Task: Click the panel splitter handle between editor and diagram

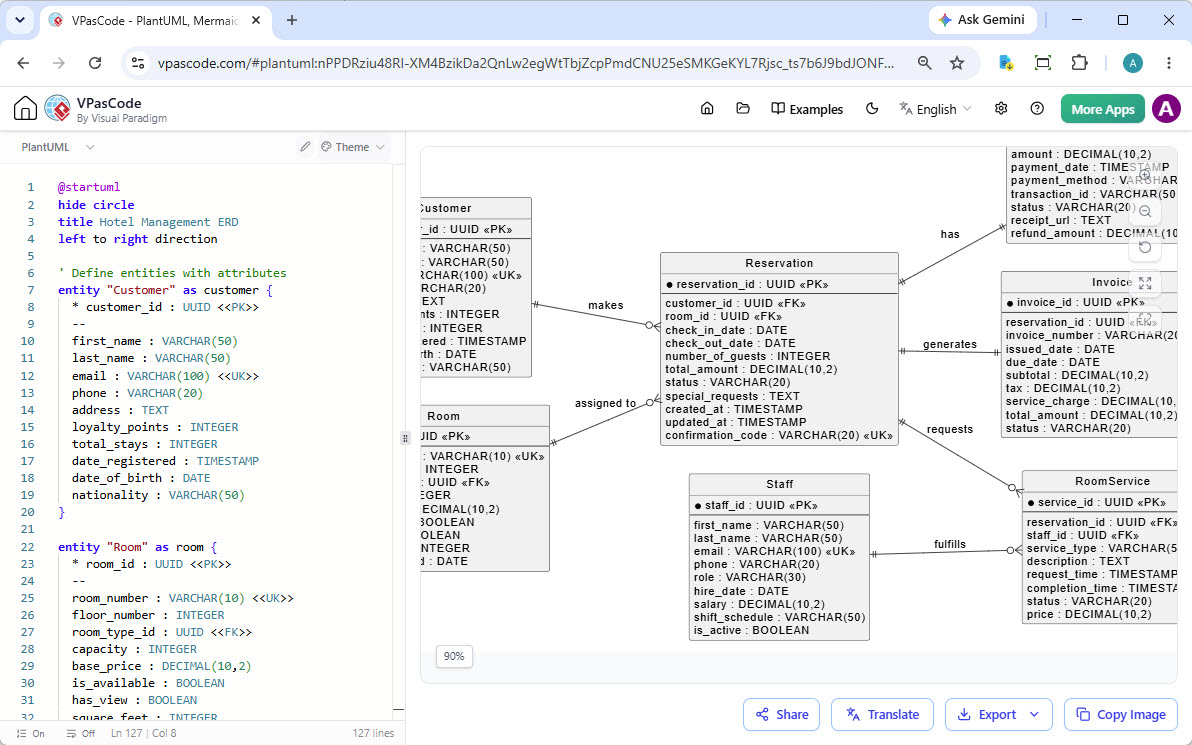Action: pyautogui.click(x=405, y=438)
